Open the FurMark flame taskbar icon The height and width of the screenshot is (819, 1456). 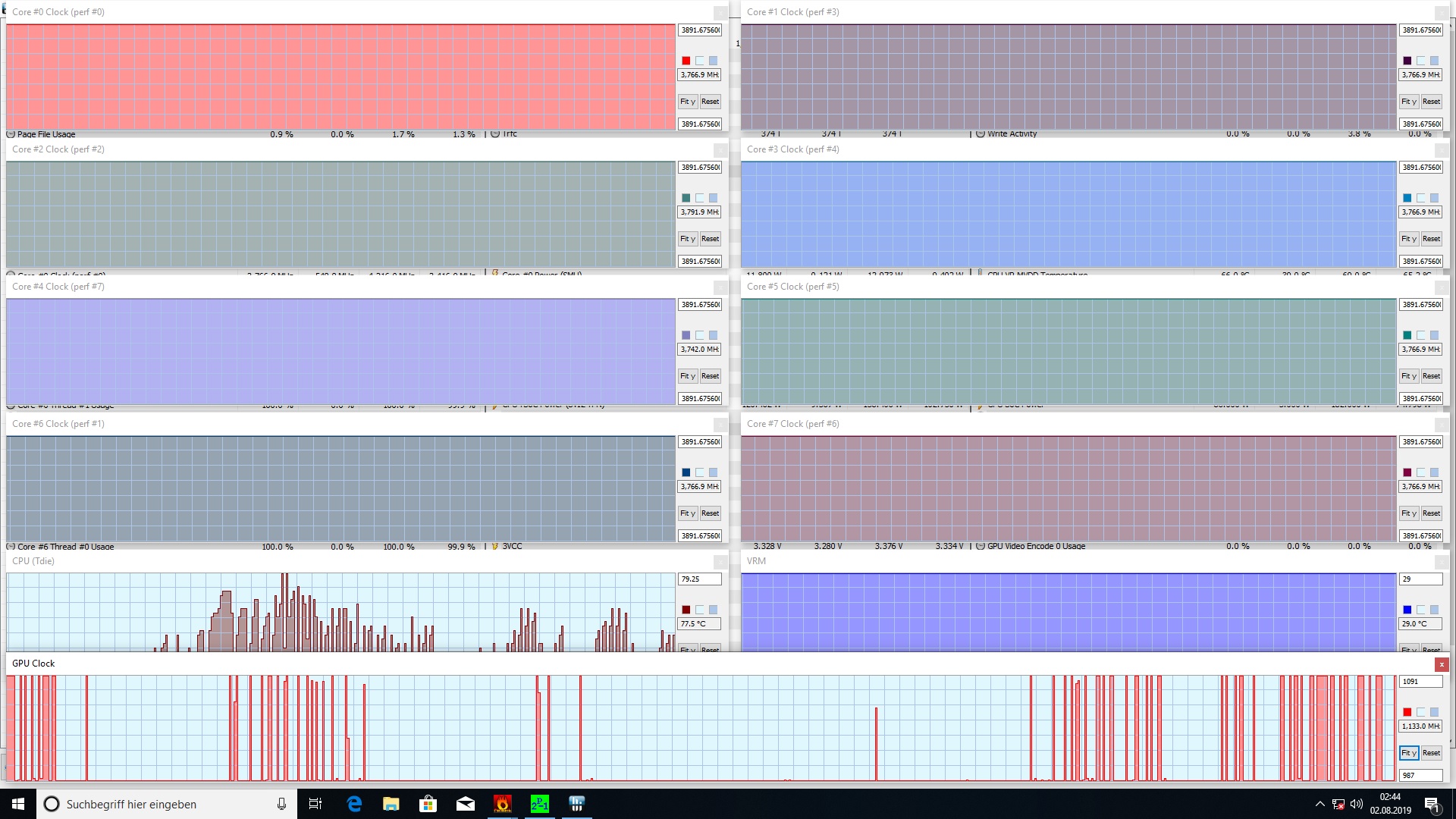(x=502, y=804)
